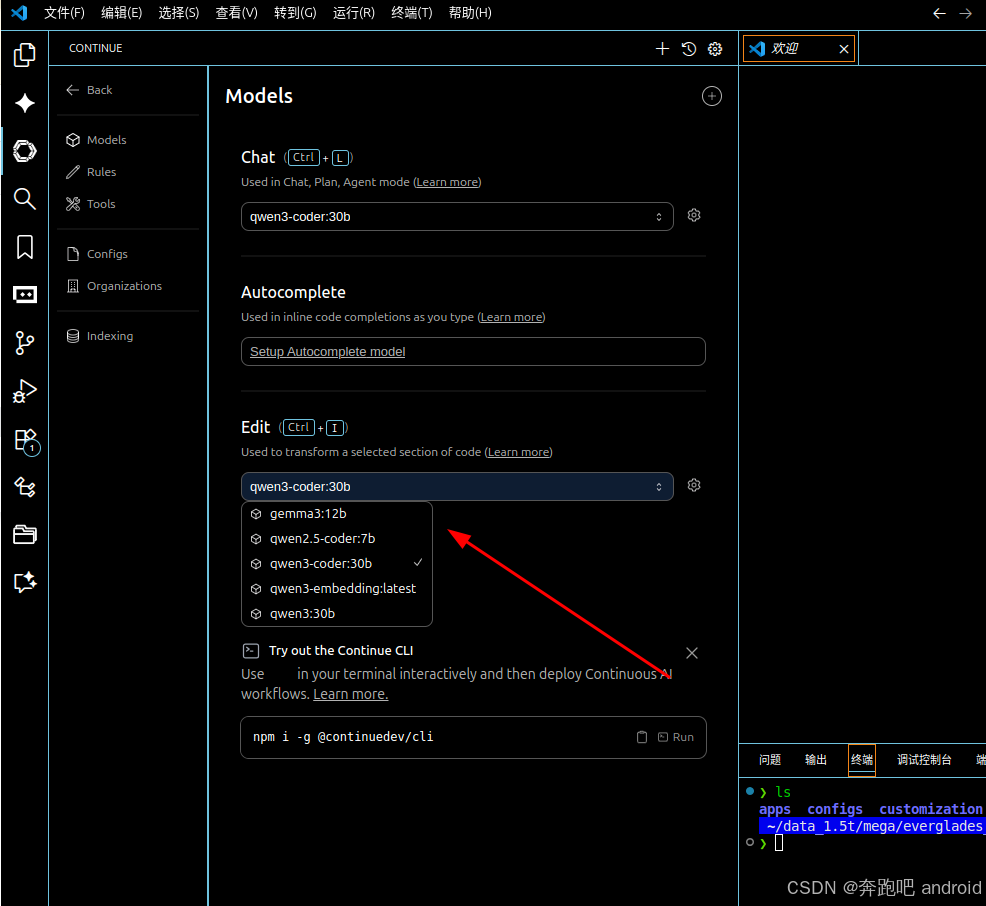Expand the Chat model dropdown
This screenshot has height=906, width=986.
click(x=457, y=217)
